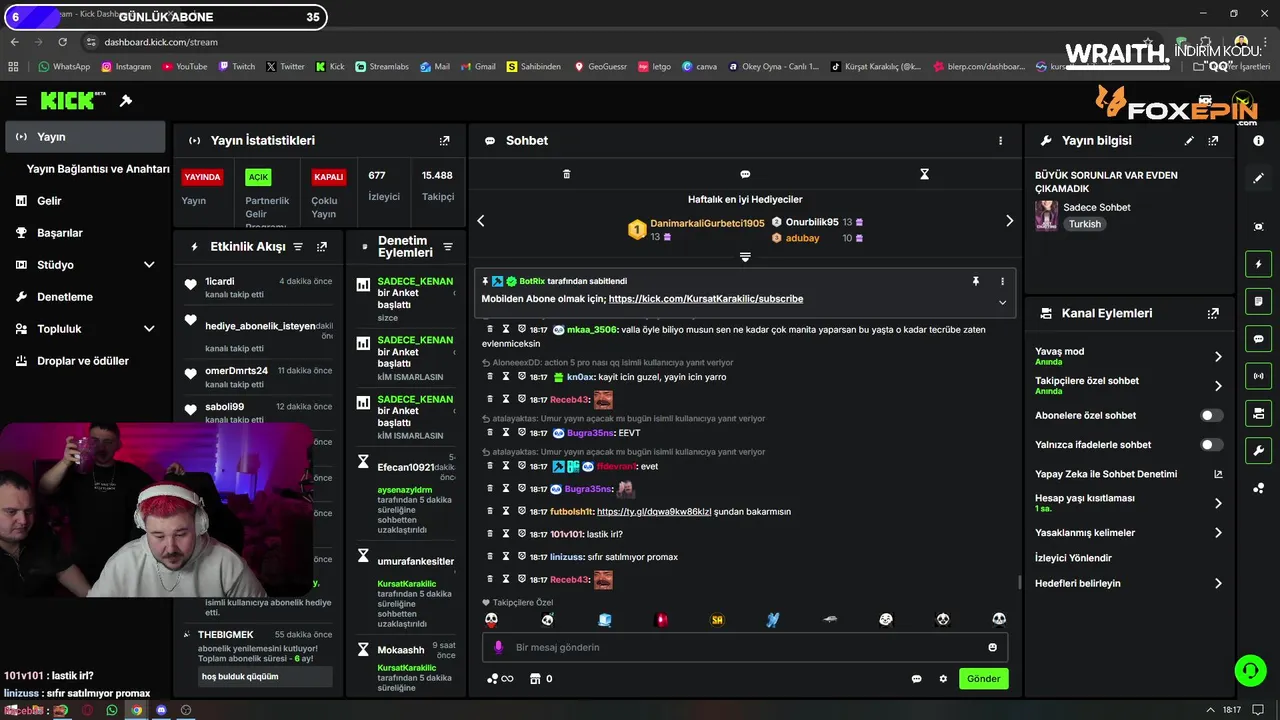This screenshot has height=720, width=1280.
Task: Open Yapay Zeka ile Sohbet Denetimi
Action: pyautogui.click(x=1129, y=474)
